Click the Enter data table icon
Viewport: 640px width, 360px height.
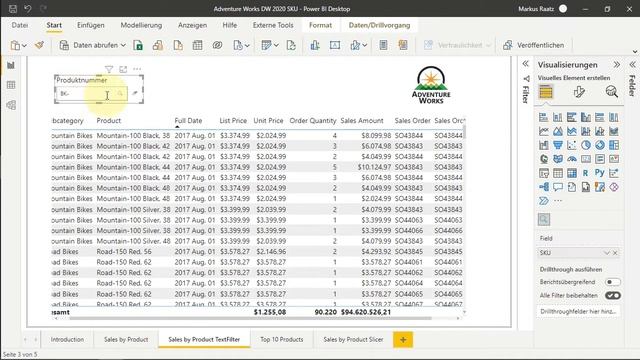pyautogui.click(x=198, y=45)
